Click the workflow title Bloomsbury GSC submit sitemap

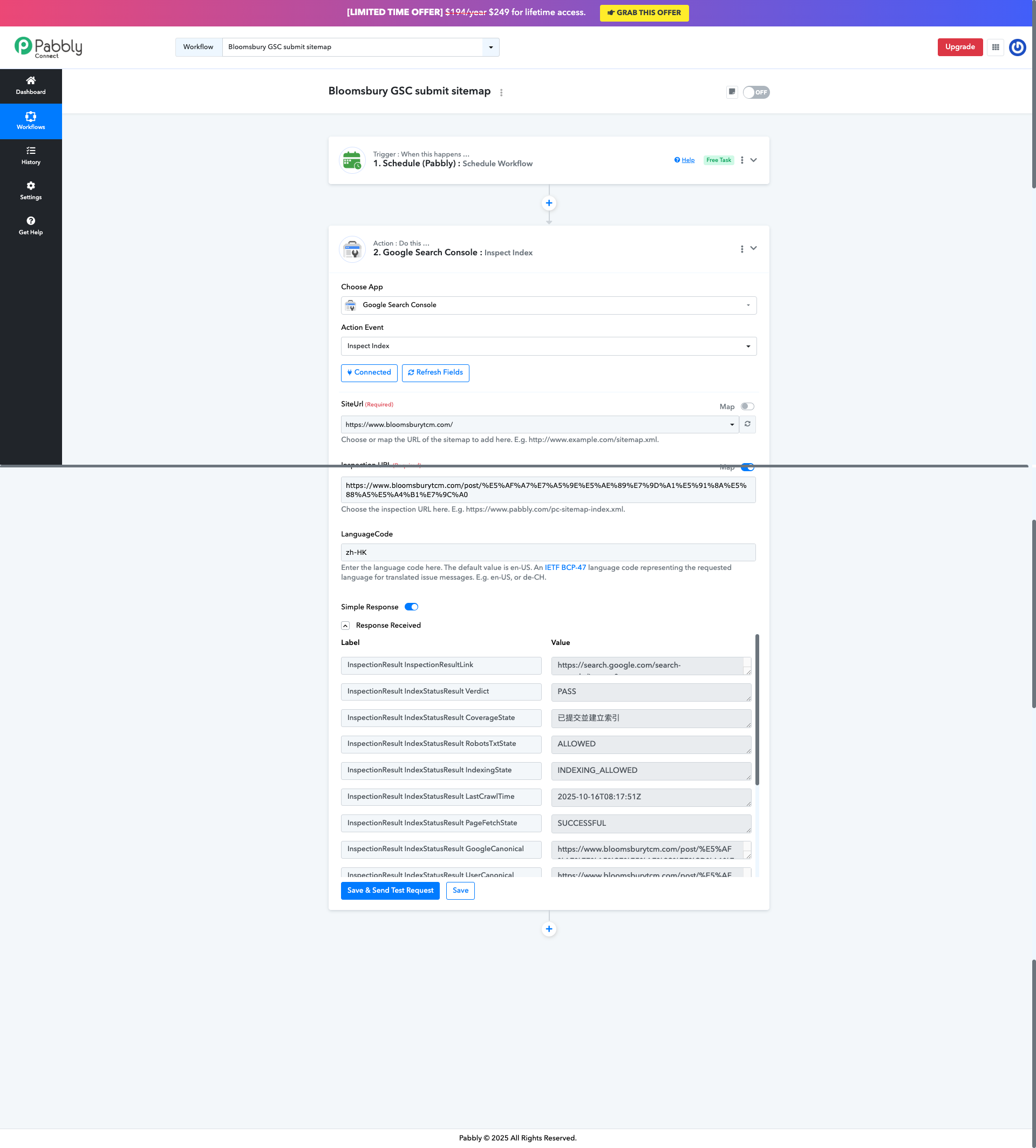tap(410, 92)
